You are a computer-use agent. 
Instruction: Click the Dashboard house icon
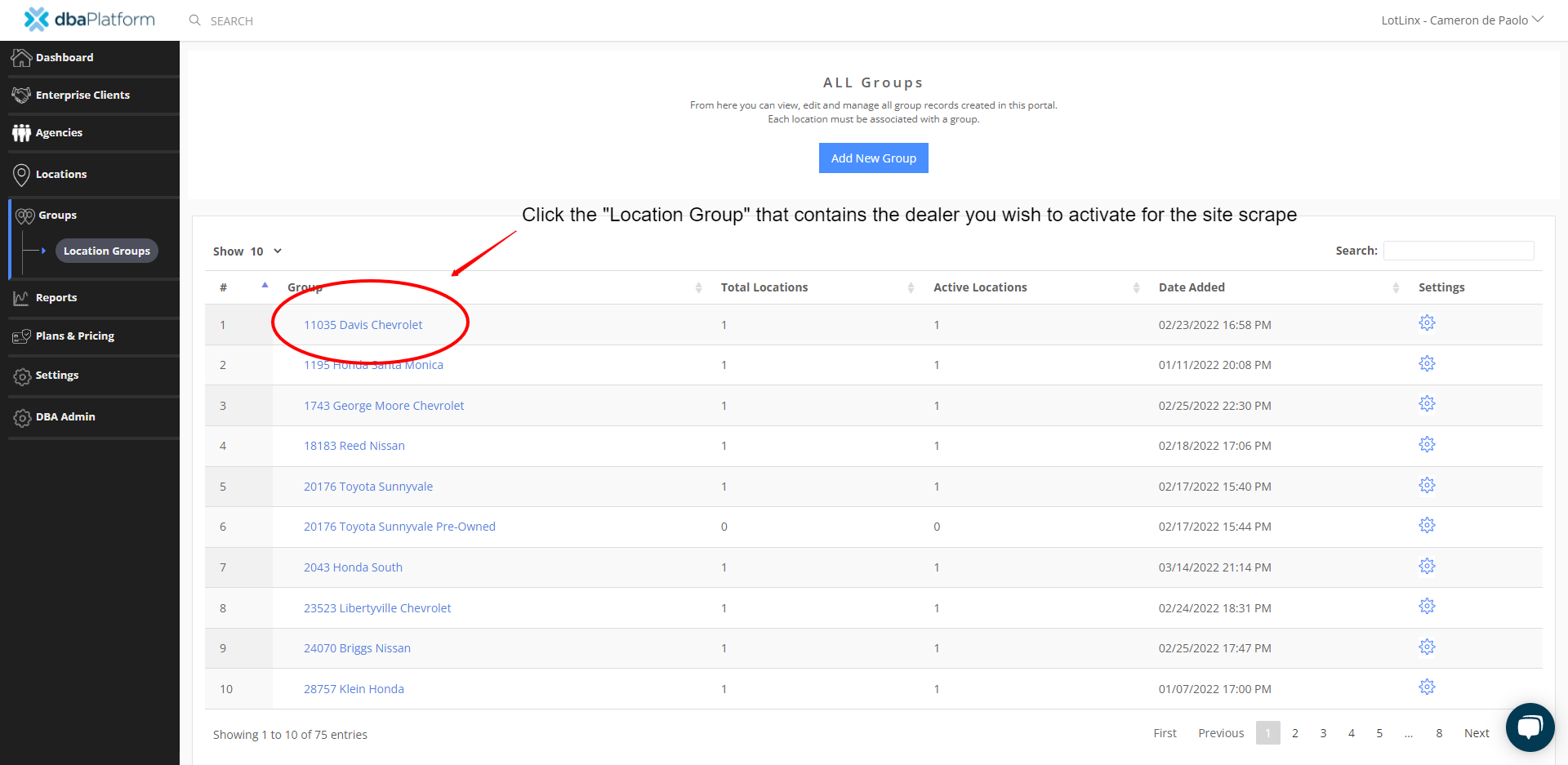point(21,58)
